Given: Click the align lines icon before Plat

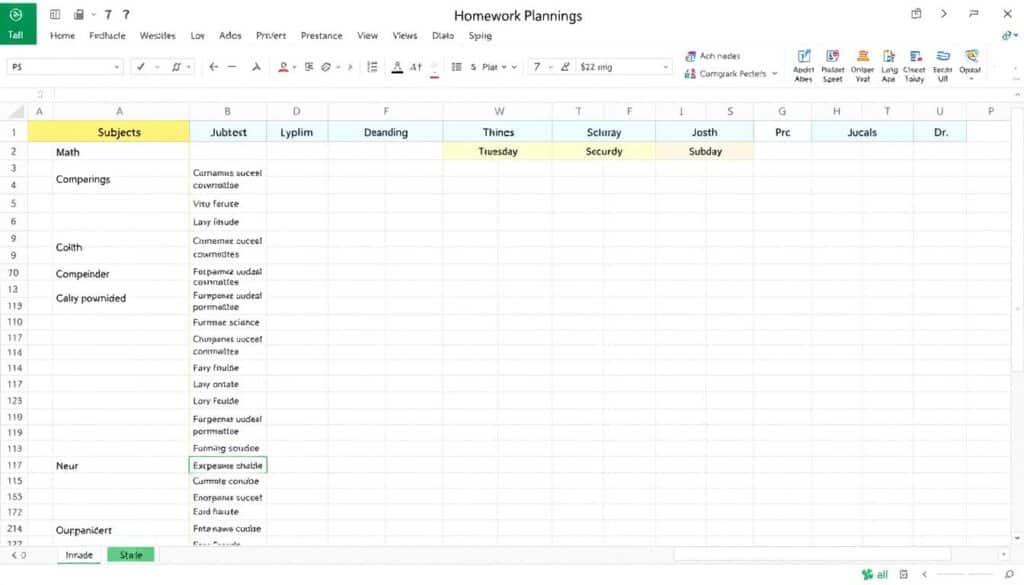Looking at the screenshot, I should 456,67.
